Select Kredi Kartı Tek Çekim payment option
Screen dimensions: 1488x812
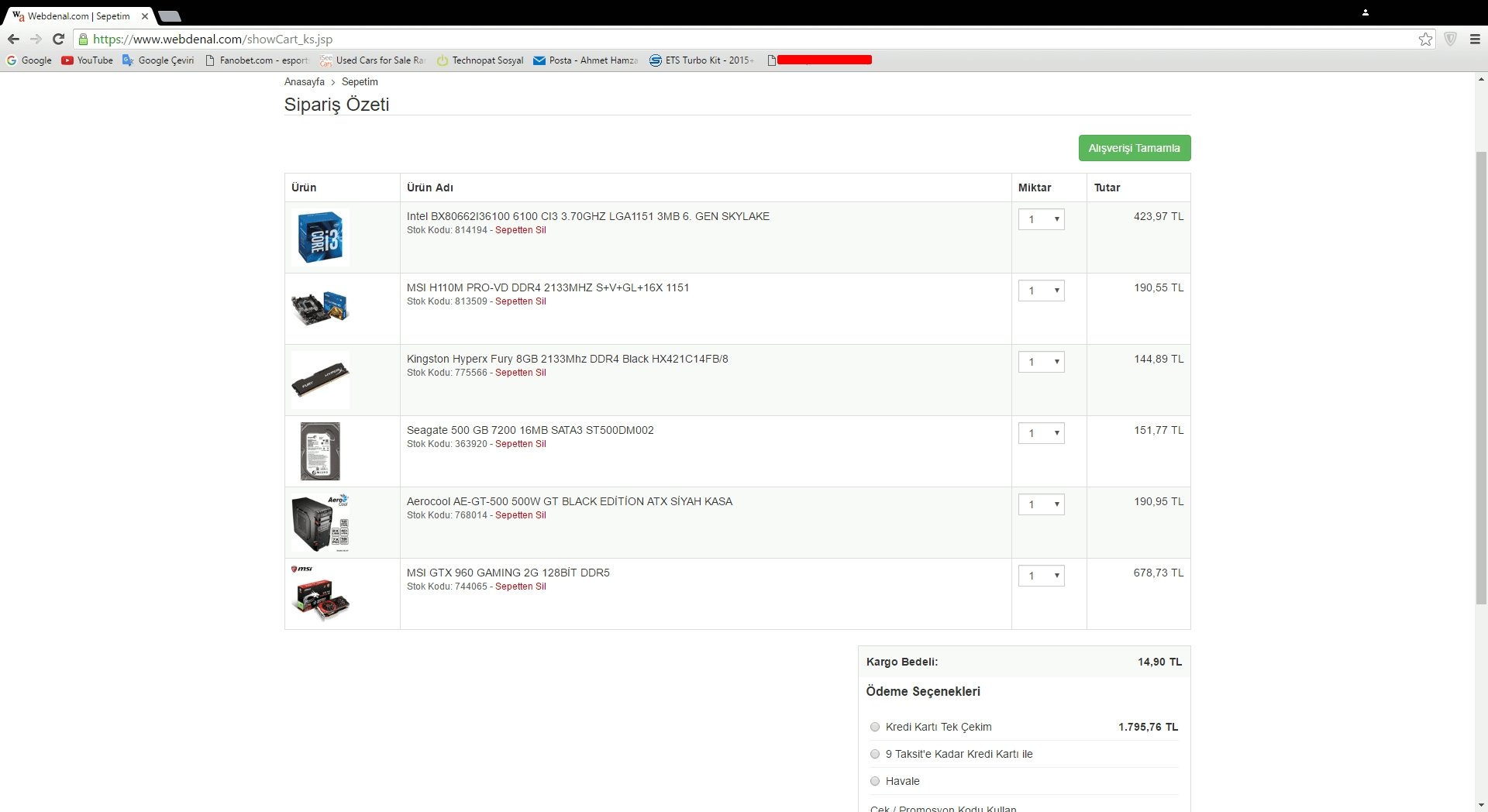875,727
